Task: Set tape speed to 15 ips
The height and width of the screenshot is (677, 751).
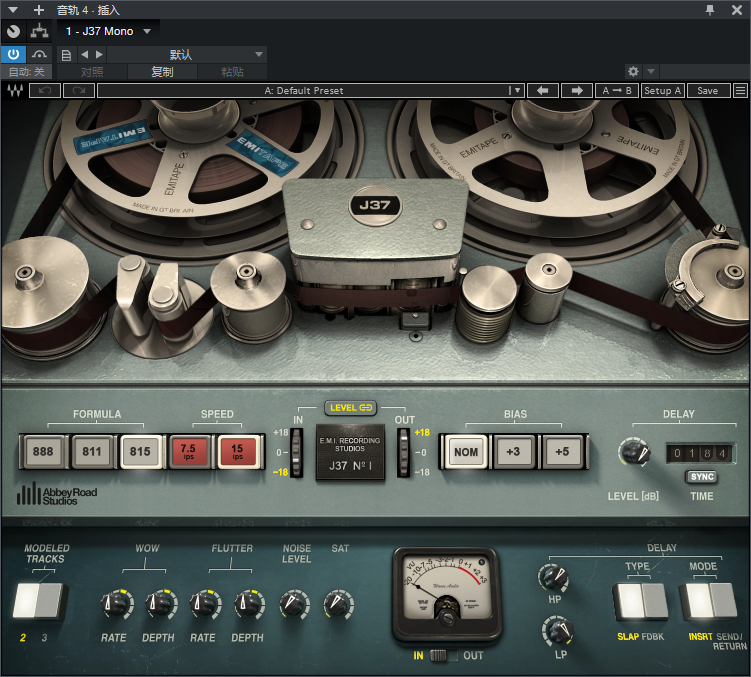Action: [x=238, y=451]
